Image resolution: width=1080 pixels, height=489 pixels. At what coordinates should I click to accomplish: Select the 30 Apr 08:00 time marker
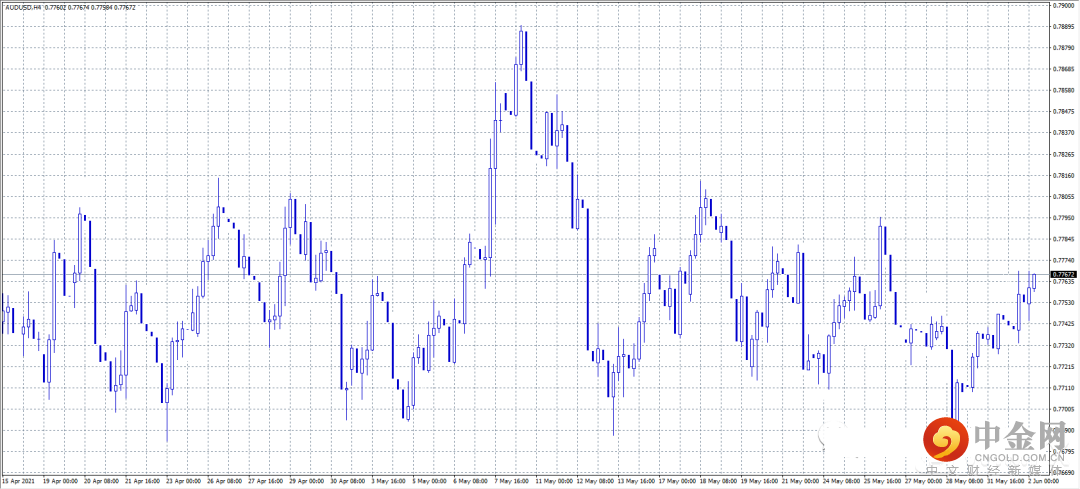pos(348,480)
